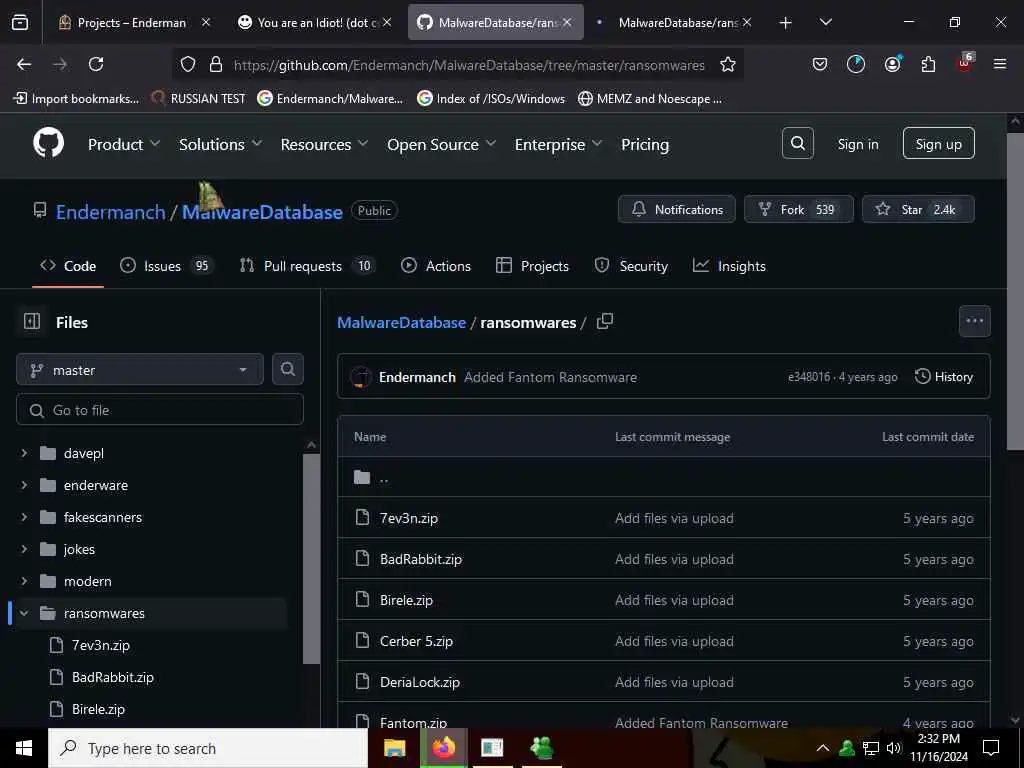Open the Security tab
The height and width of the screenshot is (768, 1024).
click(631, 266)
